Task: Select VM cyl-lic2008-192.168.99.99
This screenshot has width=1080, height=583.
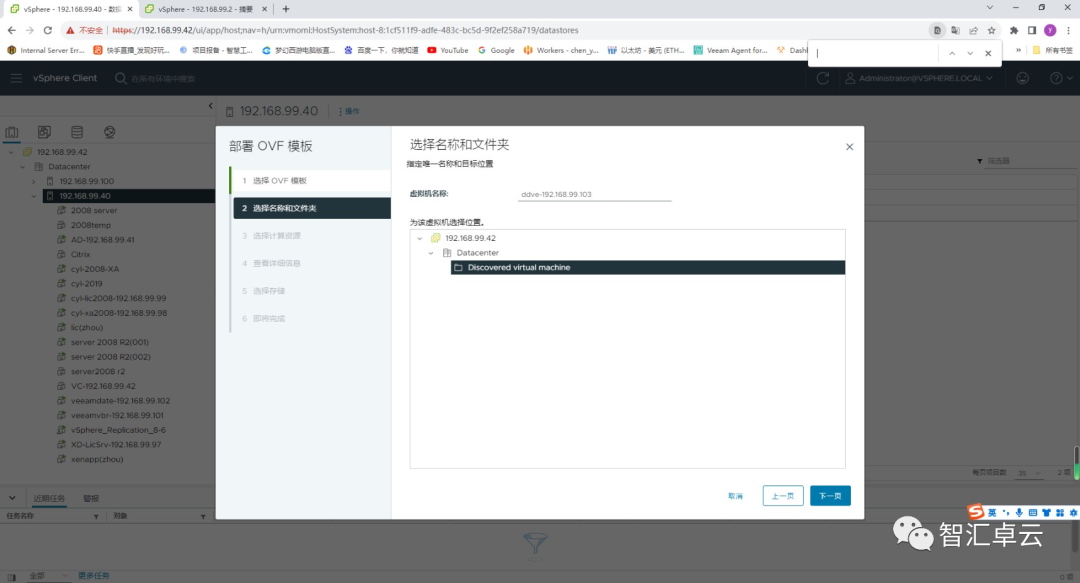Action: click(118, 298)
